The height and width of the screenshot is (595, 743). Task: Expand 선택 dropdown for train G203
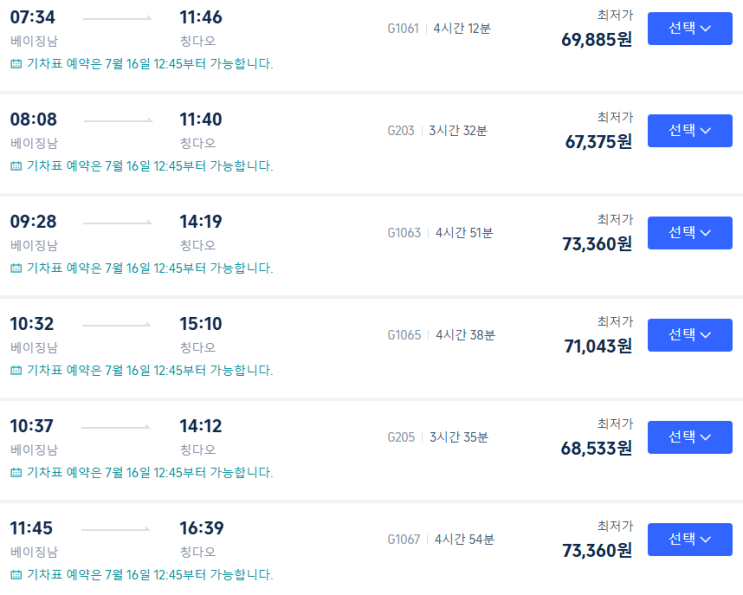[x=690, y=130]
